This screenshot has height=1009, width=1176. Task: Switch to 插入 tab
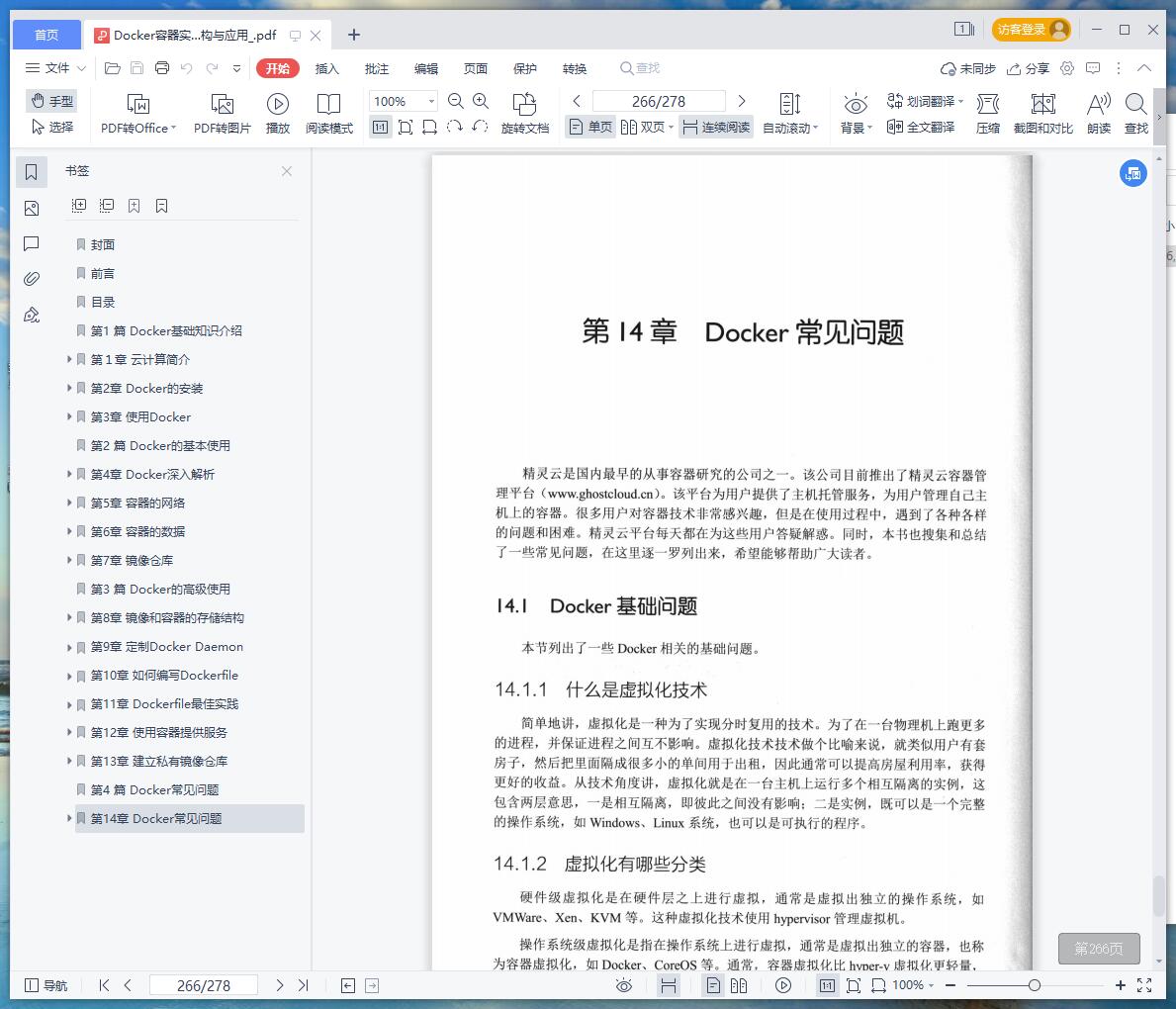pos(326,68)
